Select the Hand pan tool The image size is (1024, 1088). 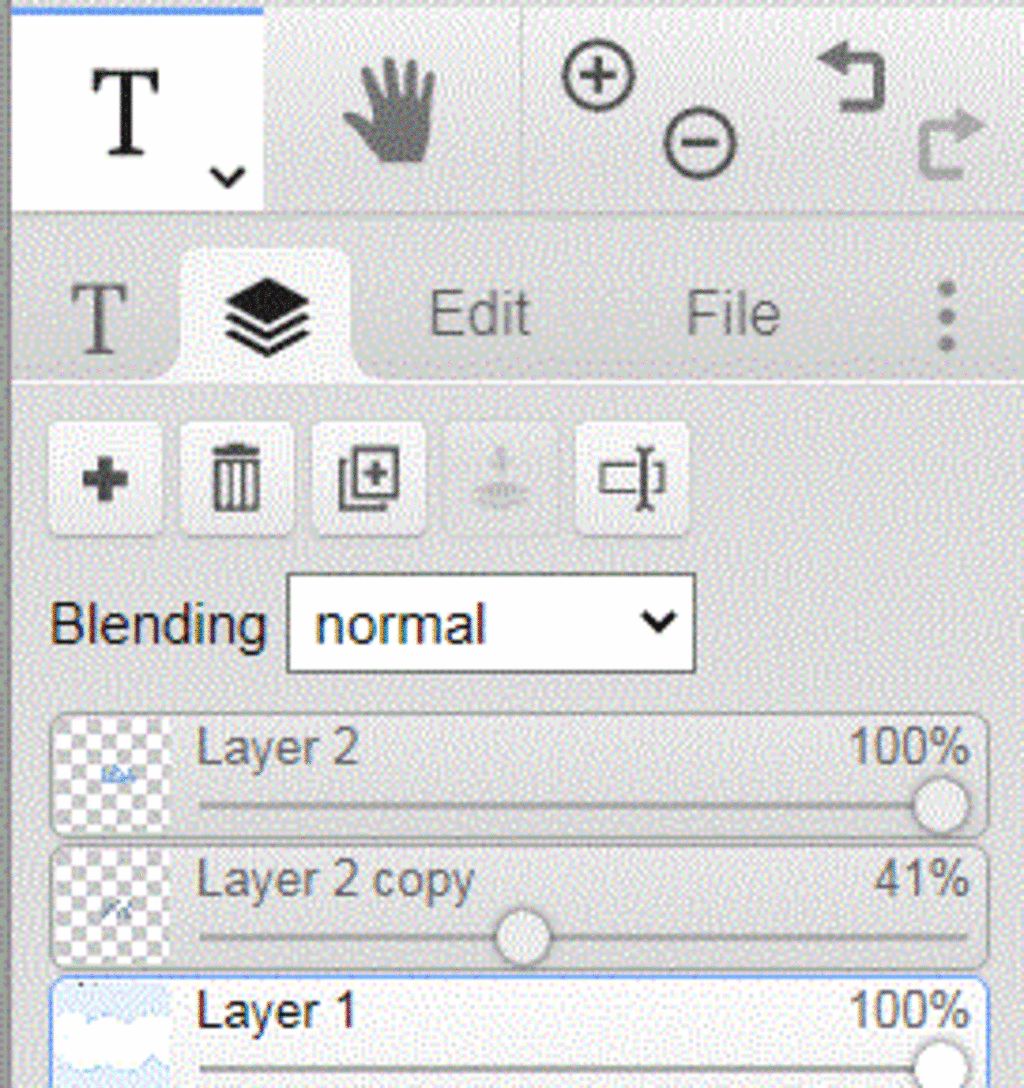tap(391, 110)
